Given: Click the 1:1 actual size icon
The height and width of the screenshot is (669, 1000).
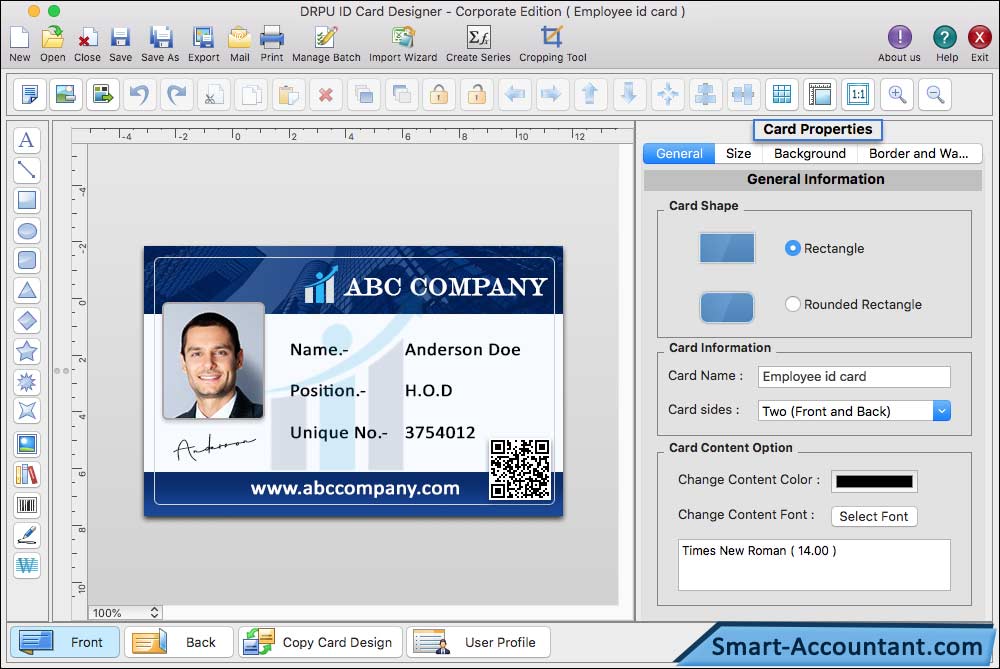Looking at the screenshot, I should [x=858, y=94].
